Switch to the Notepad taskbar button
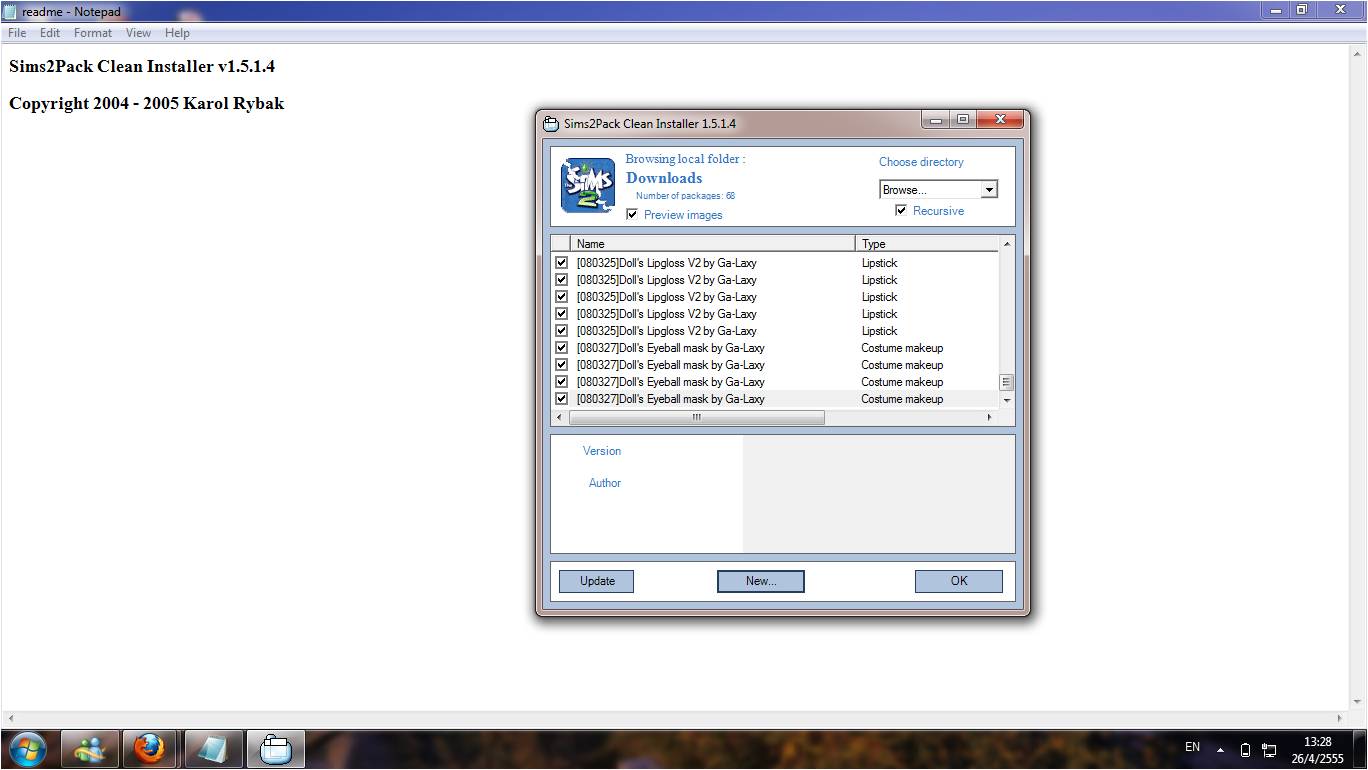The width and height of the screenshot is (1368, 770). point(212,748)
